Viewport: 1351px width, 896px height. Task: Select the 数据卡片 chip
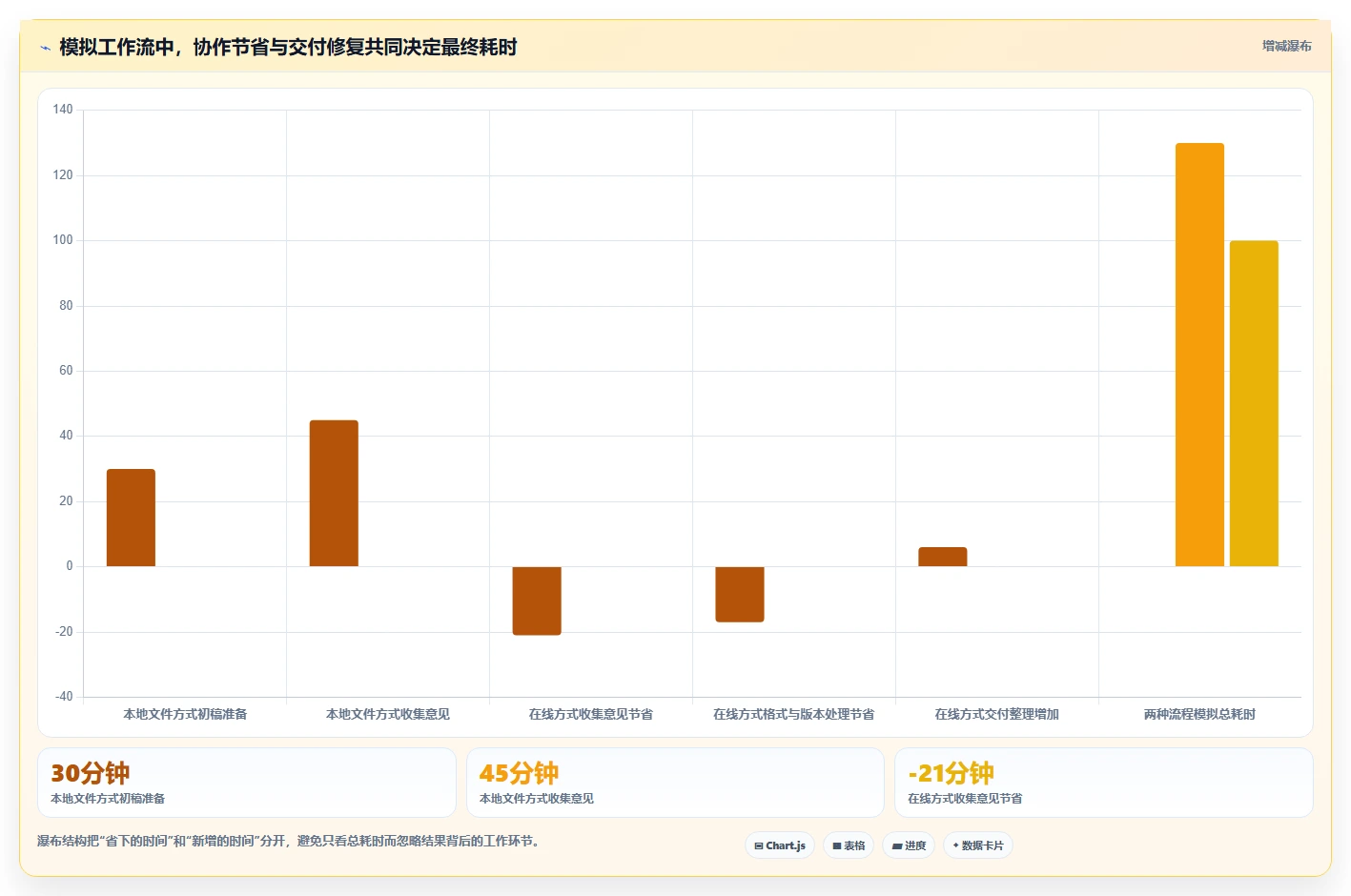point(978,845)
